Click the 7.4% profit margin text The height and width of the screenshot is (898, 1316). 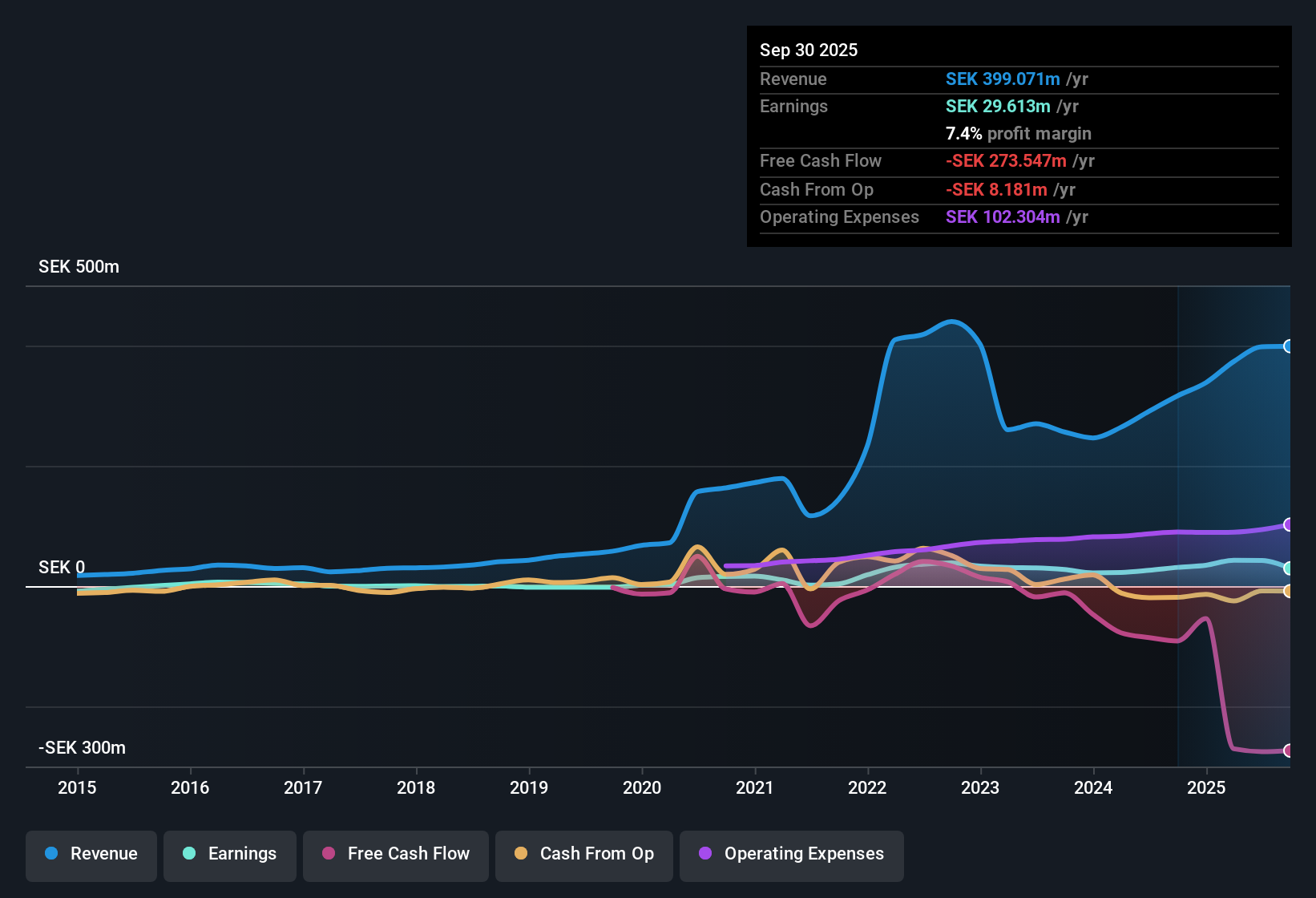click(1018, 134)
